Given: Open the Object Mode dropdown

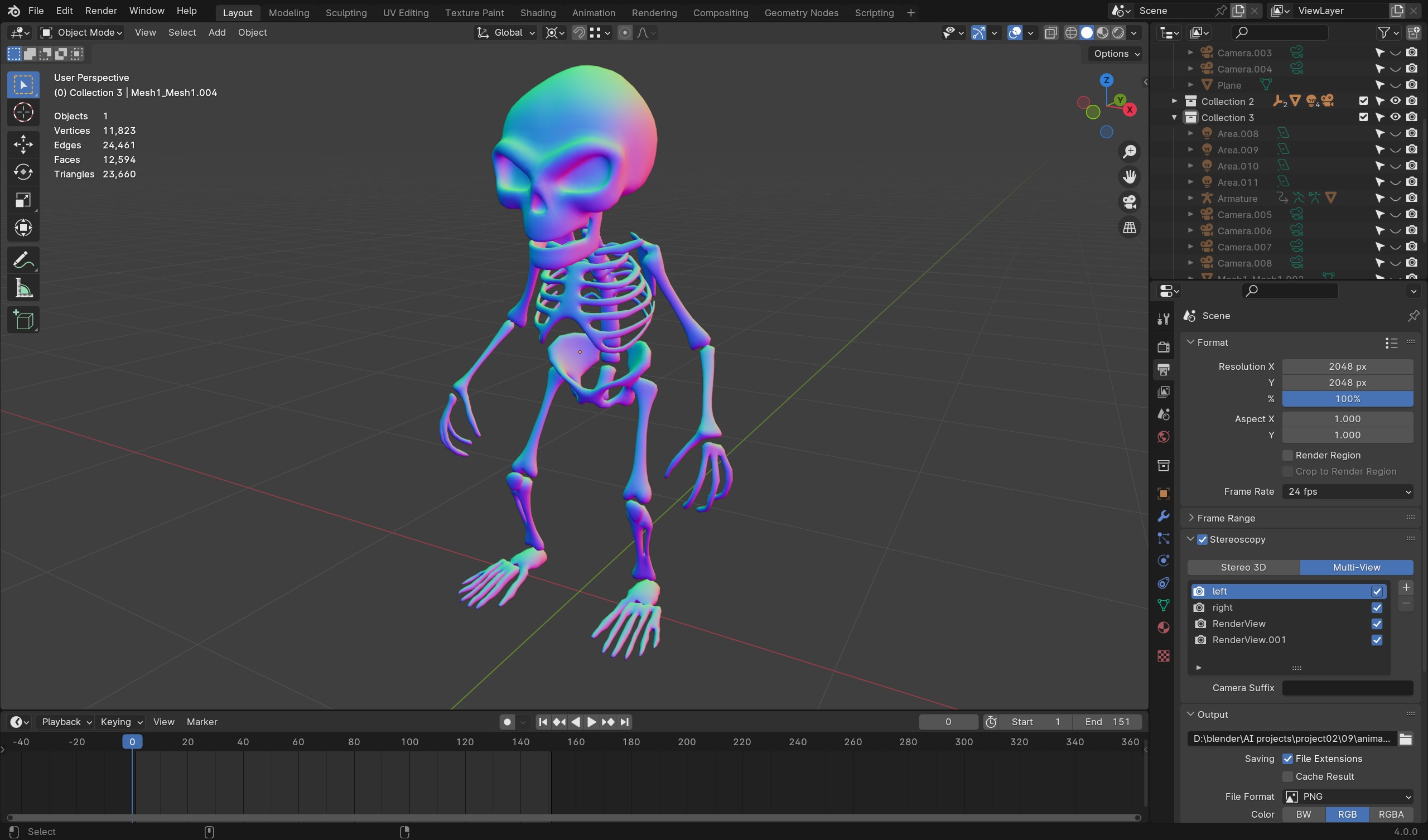Looking at the screenshot, I should (x=81, y=32).
